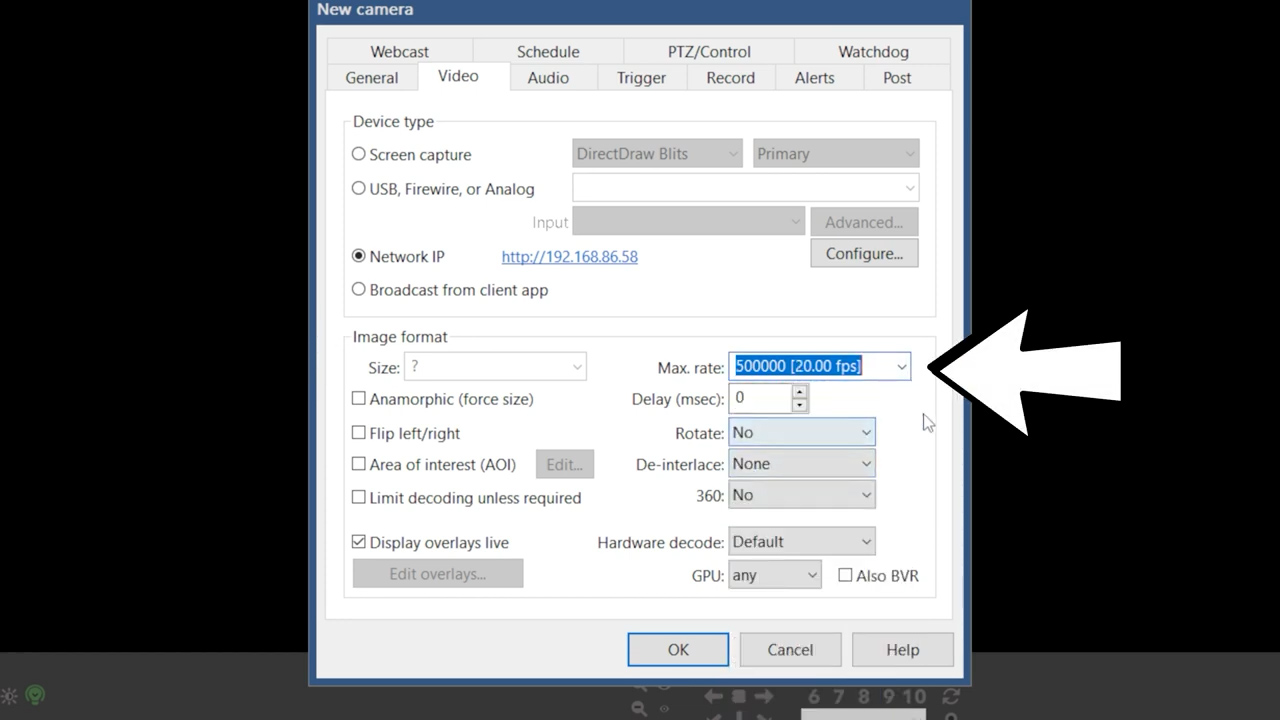The height and width of the screenshot is (720, 1280).
Task: Open the PTZ/Control tab
Action: [x=708, y=52]
